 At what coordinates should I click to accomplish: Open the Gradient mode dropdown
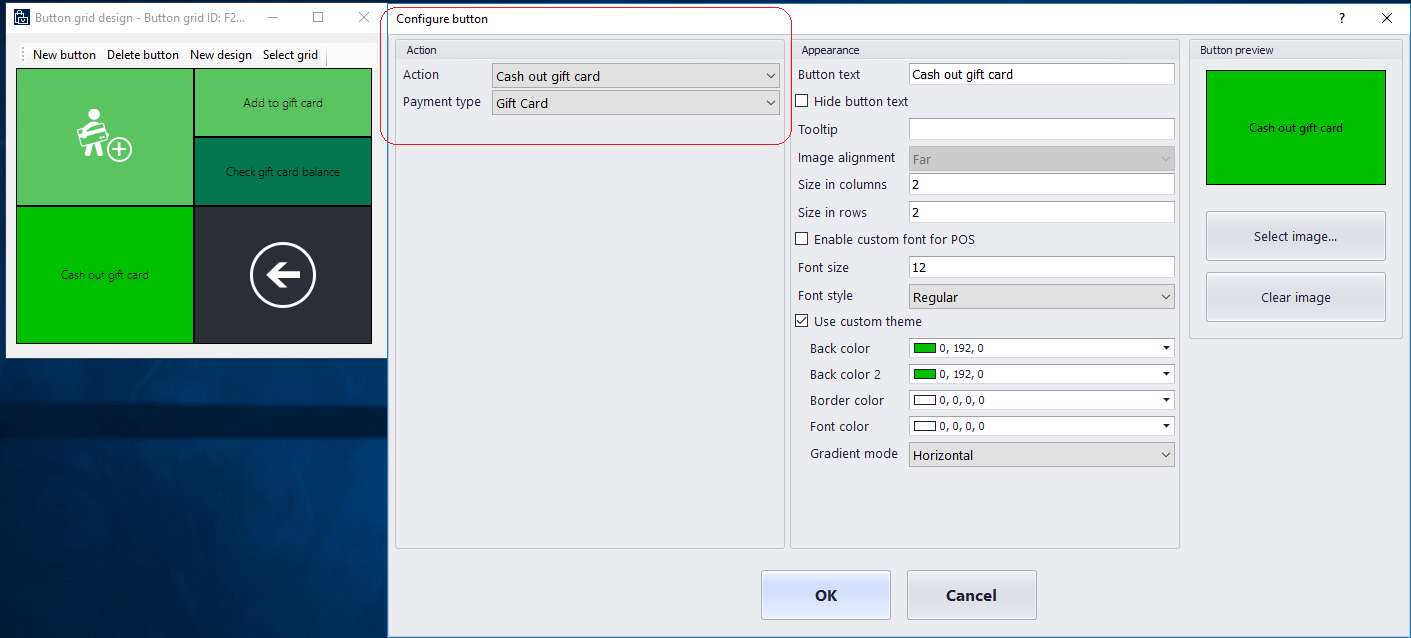point(1042,455)
